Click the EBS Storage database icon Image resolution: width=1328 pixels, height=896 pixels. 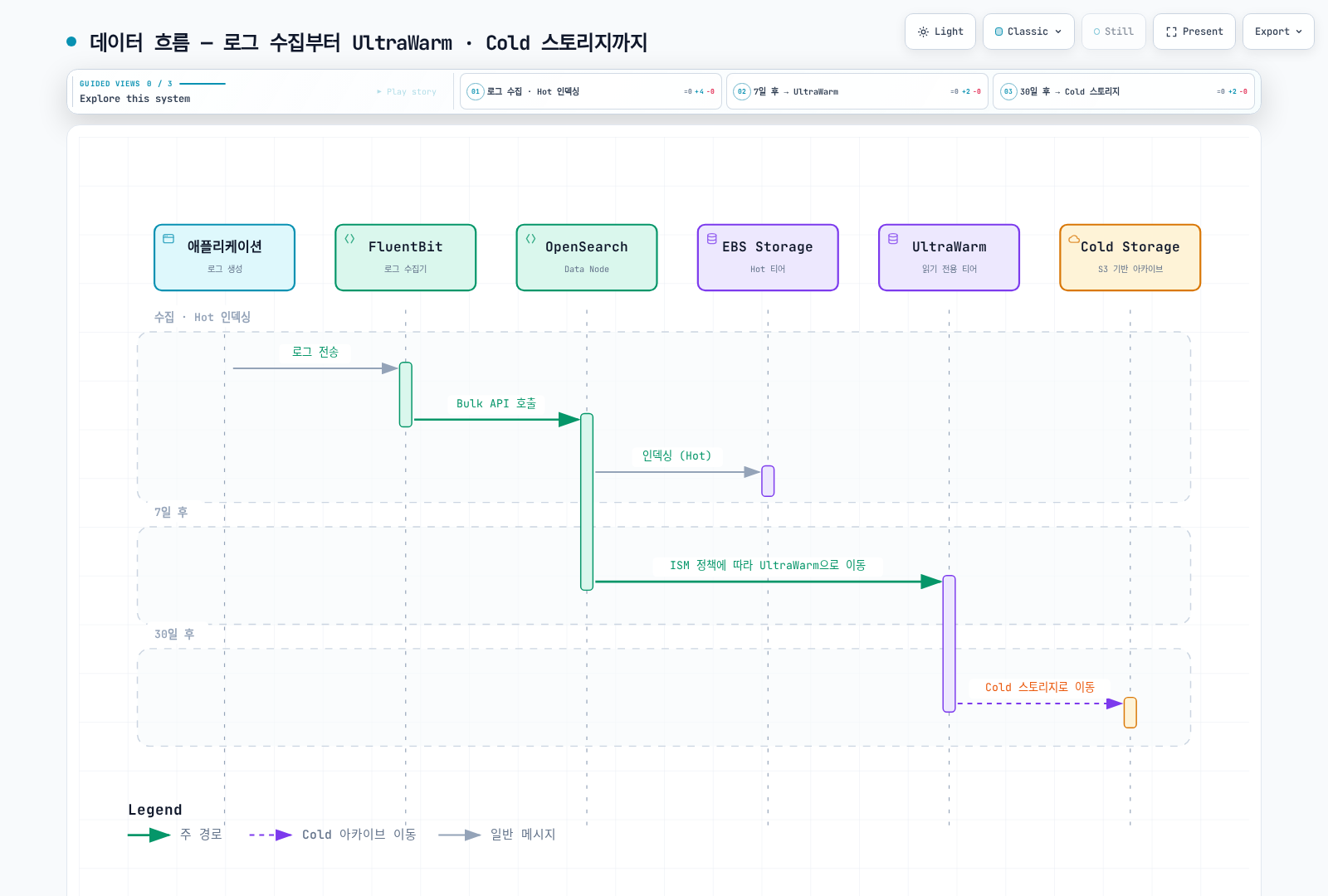tap(712, 239)
